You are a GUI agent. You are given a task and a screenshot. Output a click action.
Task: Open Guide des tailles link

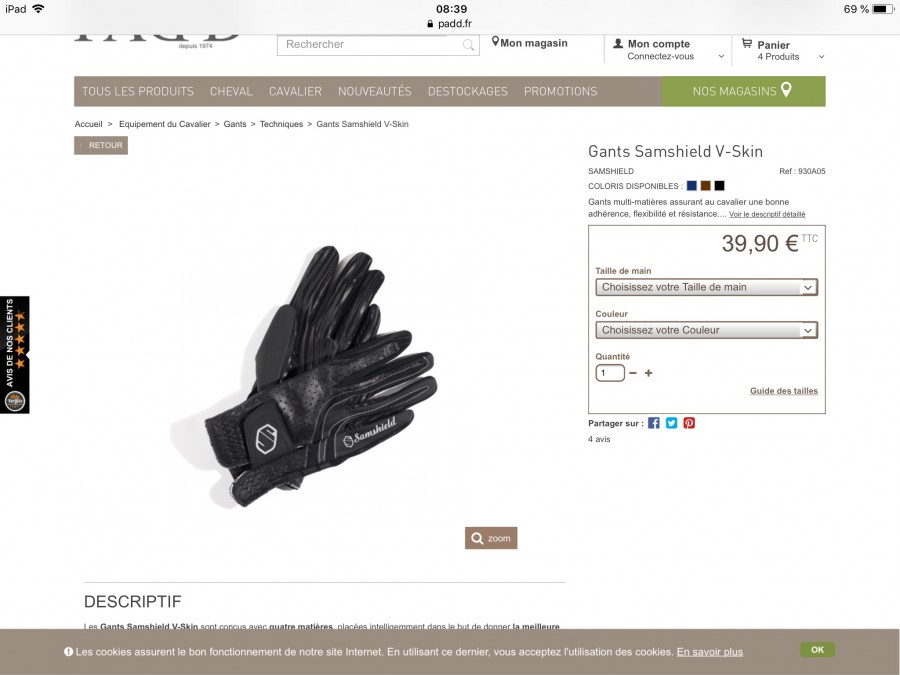783,391
